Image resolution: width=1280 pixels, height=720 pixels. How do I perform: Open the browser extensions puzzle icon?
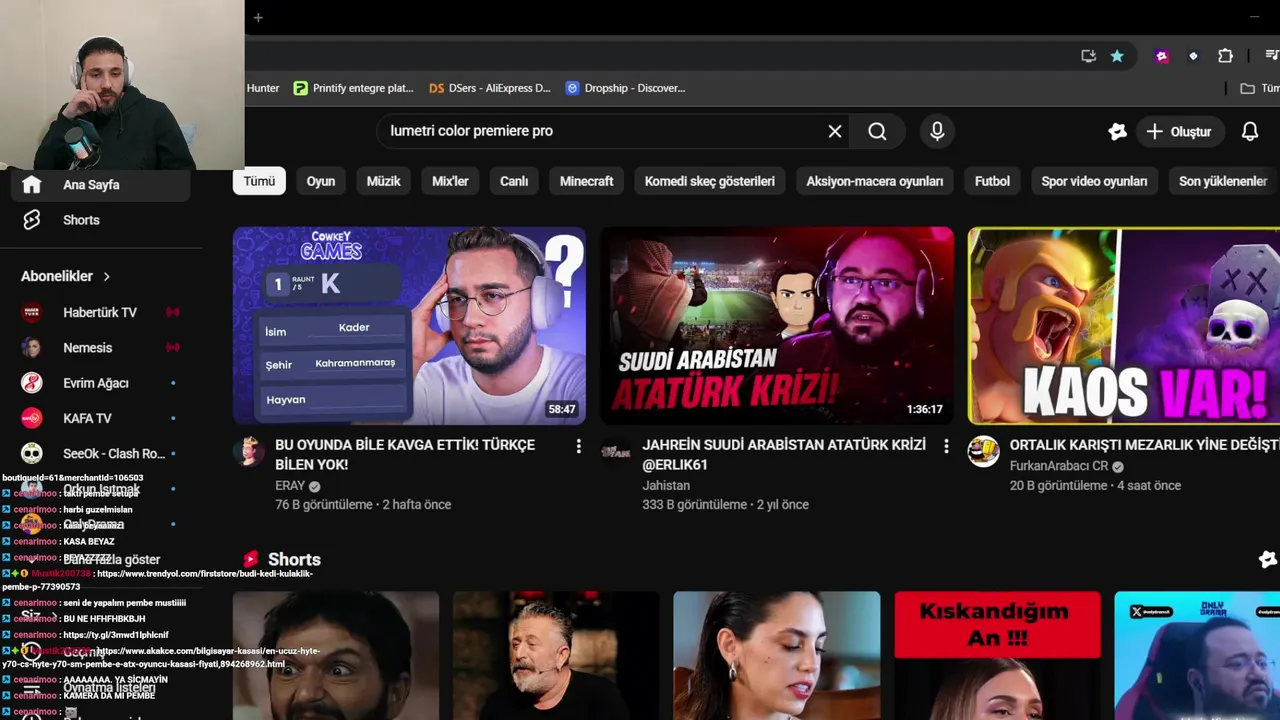click(1225, 56)
